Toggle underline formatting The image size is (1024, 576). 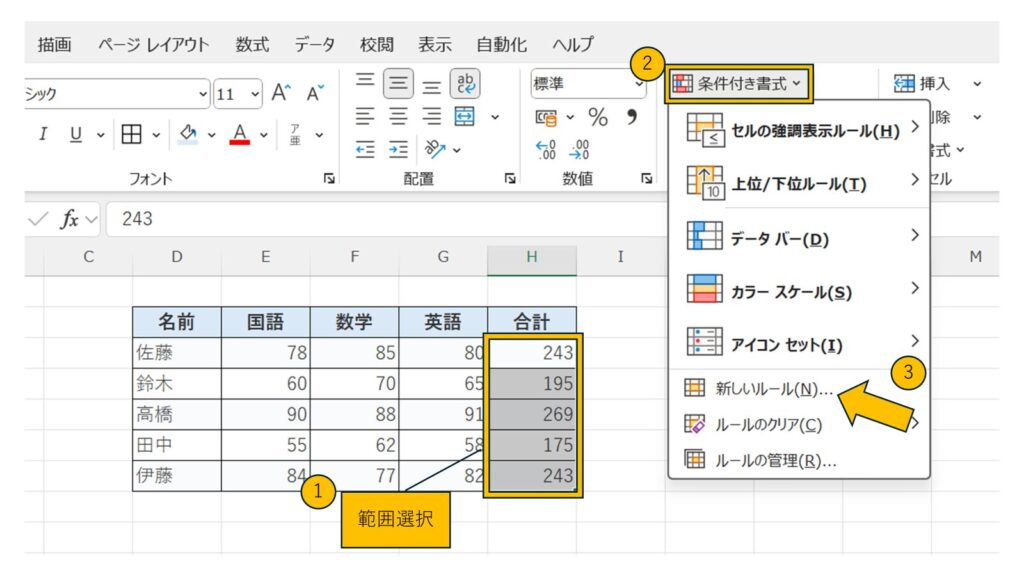76,133
